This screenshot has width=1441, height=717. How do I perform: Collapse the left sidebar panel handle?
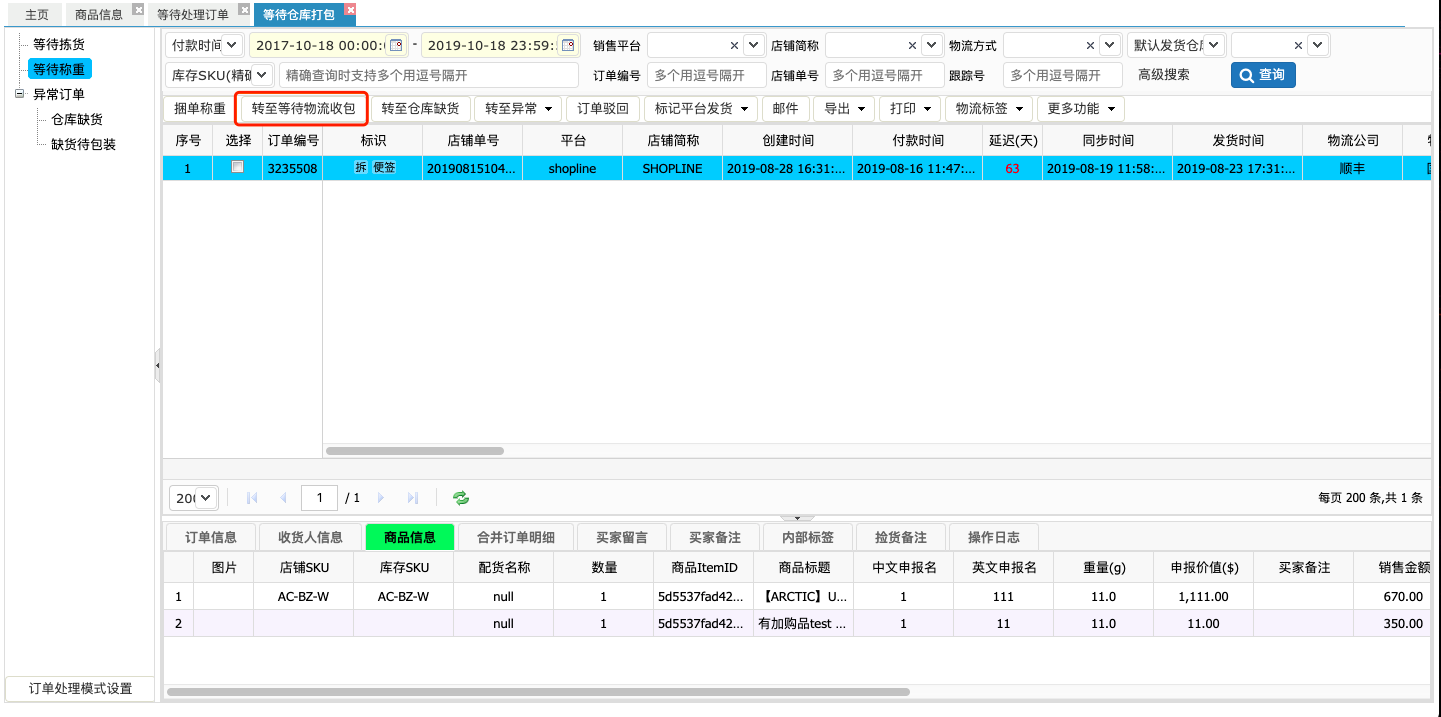pos(157,366)
